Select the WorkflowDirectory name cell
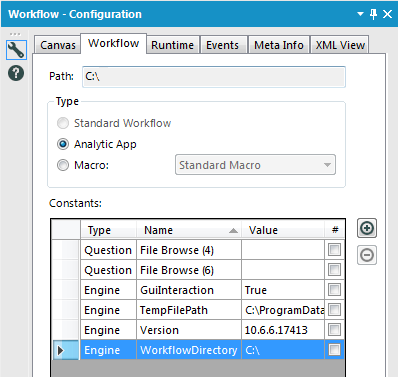 click(189, 350)
